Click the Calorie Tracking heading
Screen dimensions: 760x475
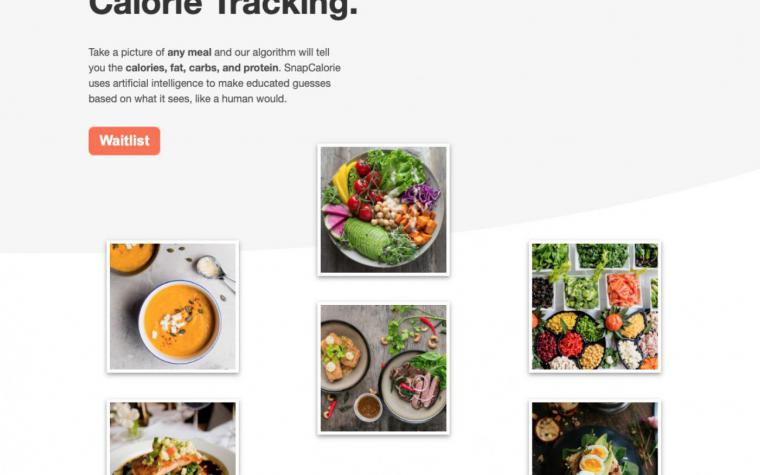[223, 7]
